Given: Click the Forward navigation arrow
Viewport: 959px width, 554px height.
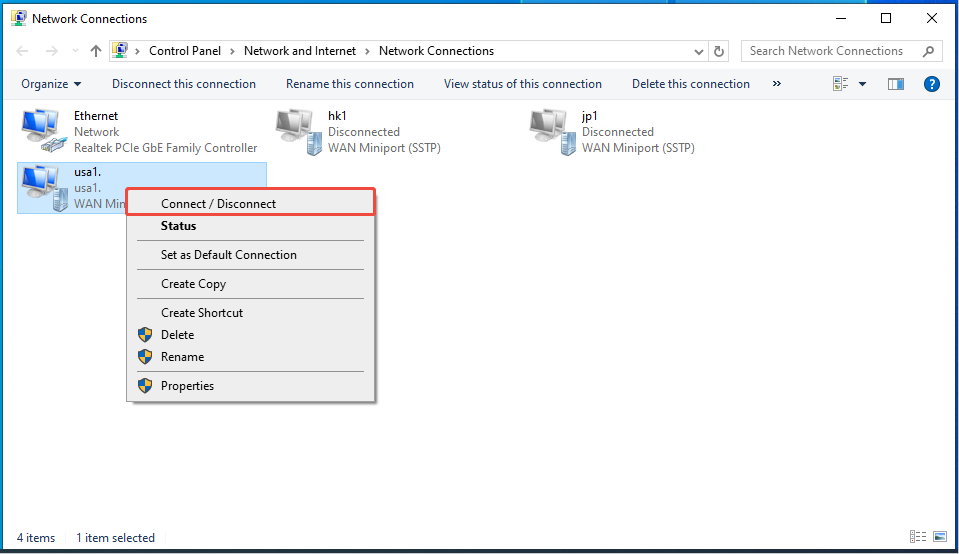Looking at the screenshot, I should 51,51.
